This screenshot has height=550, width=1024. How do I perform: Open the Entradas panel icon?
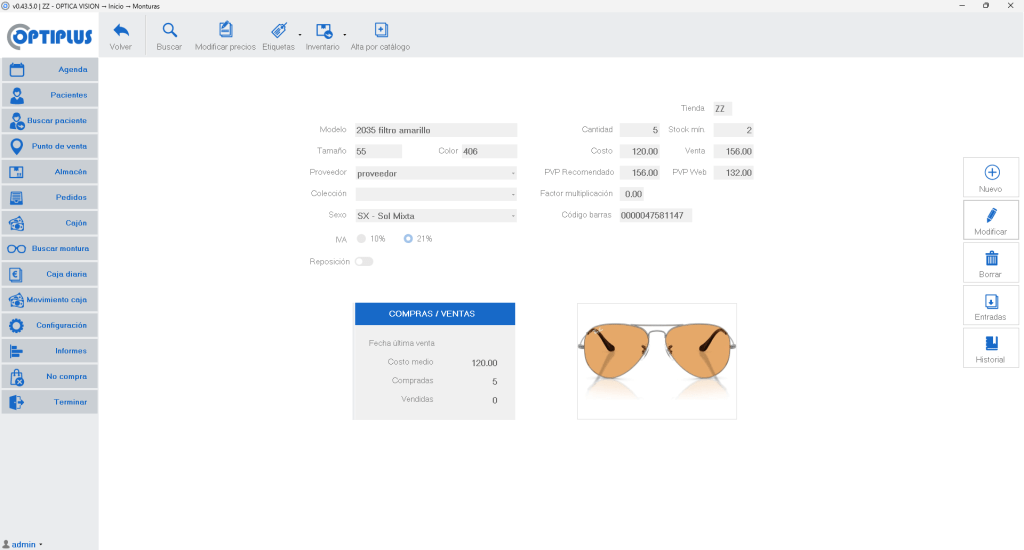pyautogui.click(x=991, y=301)
